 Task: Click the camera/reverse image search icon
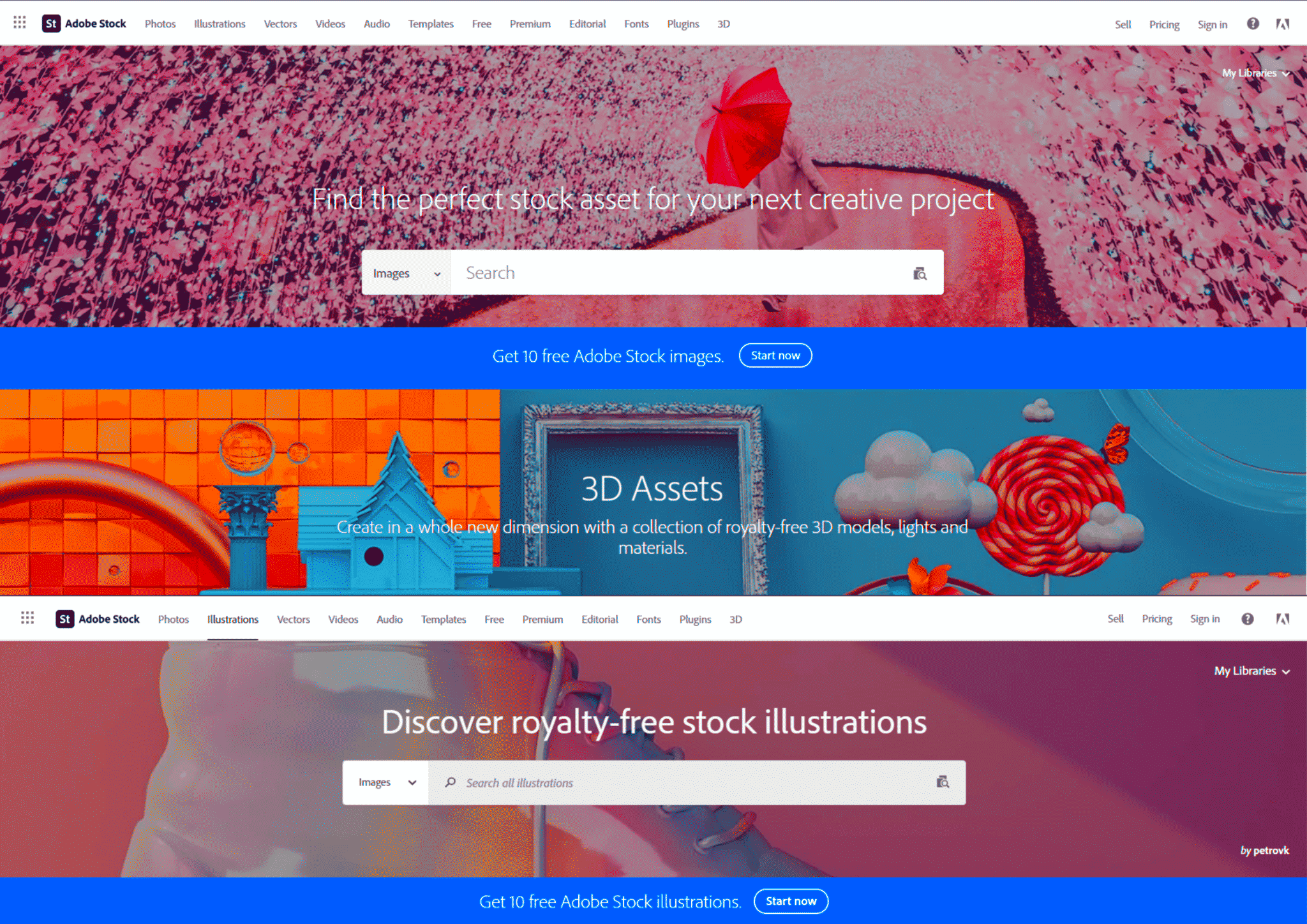920,273
